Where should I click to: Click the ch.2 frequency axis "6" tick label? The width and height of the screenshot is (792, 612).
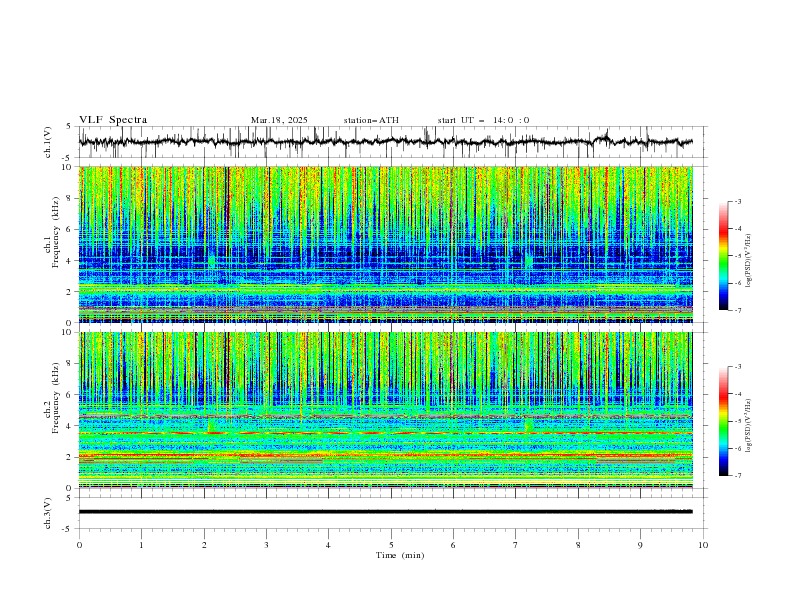click(x=71, y=395)
